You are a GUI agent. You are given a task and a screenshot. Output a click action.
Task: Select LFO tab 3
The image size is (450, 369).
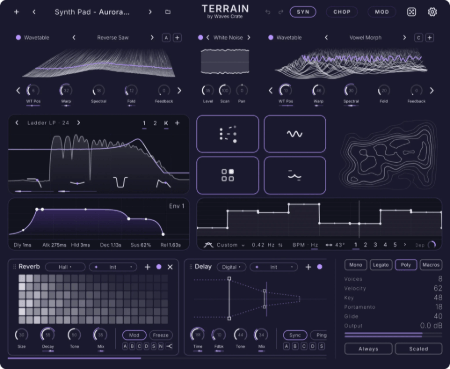[375, 245]
